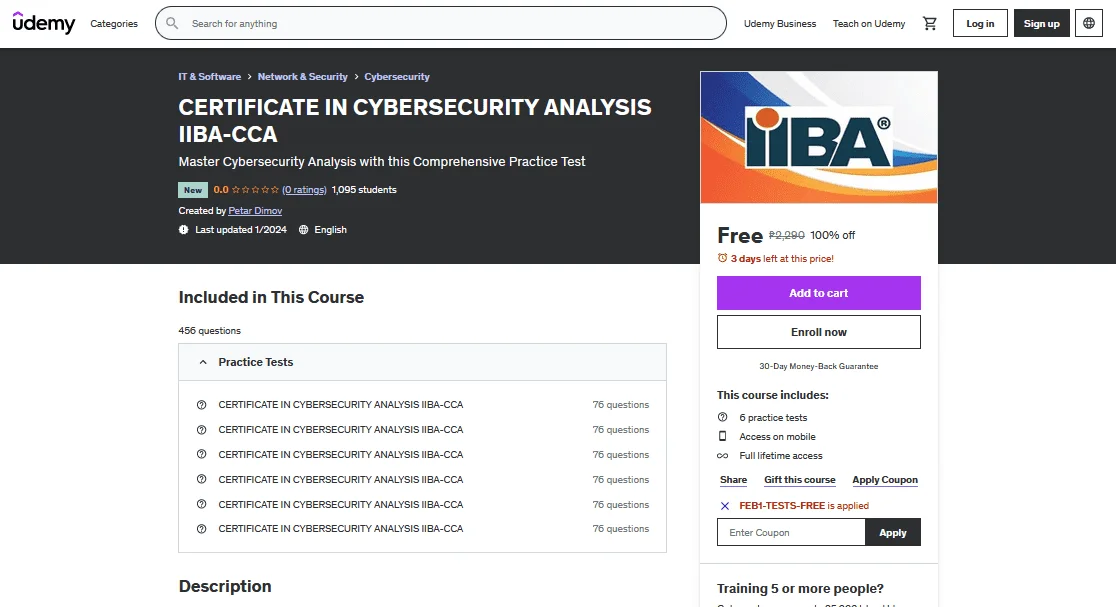The height and width of the screenshot is (607, 1116).
Task: Open the Udemy home logo
Action: (x=43, y=23)
